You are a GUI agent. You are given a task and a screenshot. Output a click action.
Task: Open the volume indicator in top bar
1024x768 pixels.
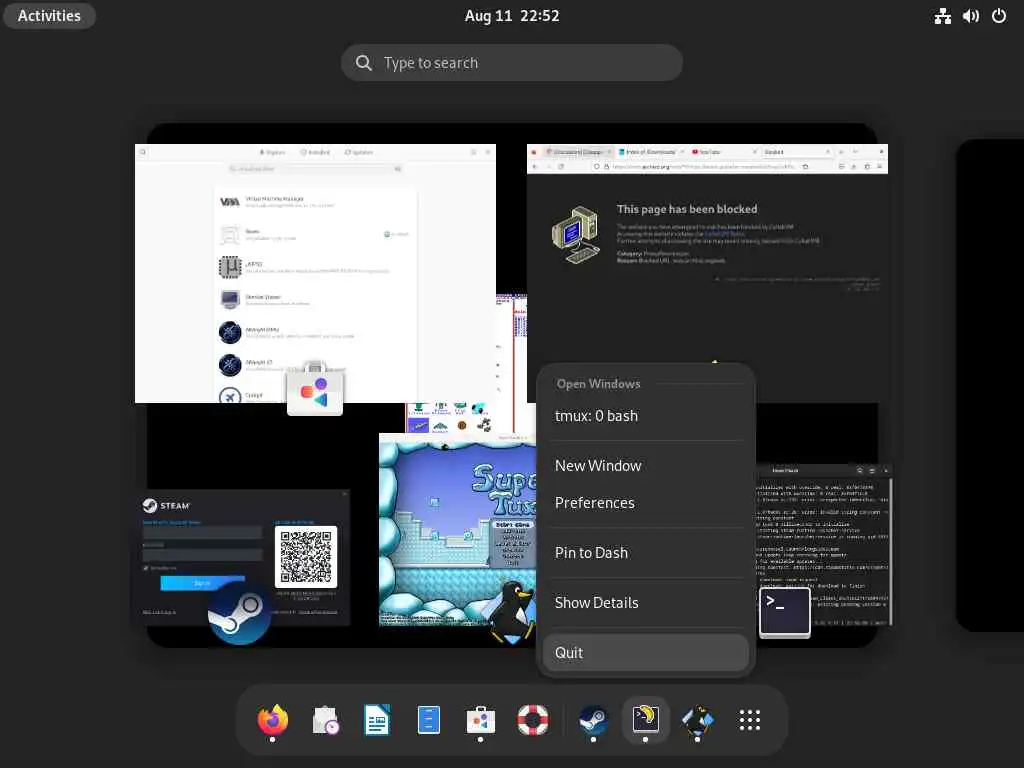(970, 16)
